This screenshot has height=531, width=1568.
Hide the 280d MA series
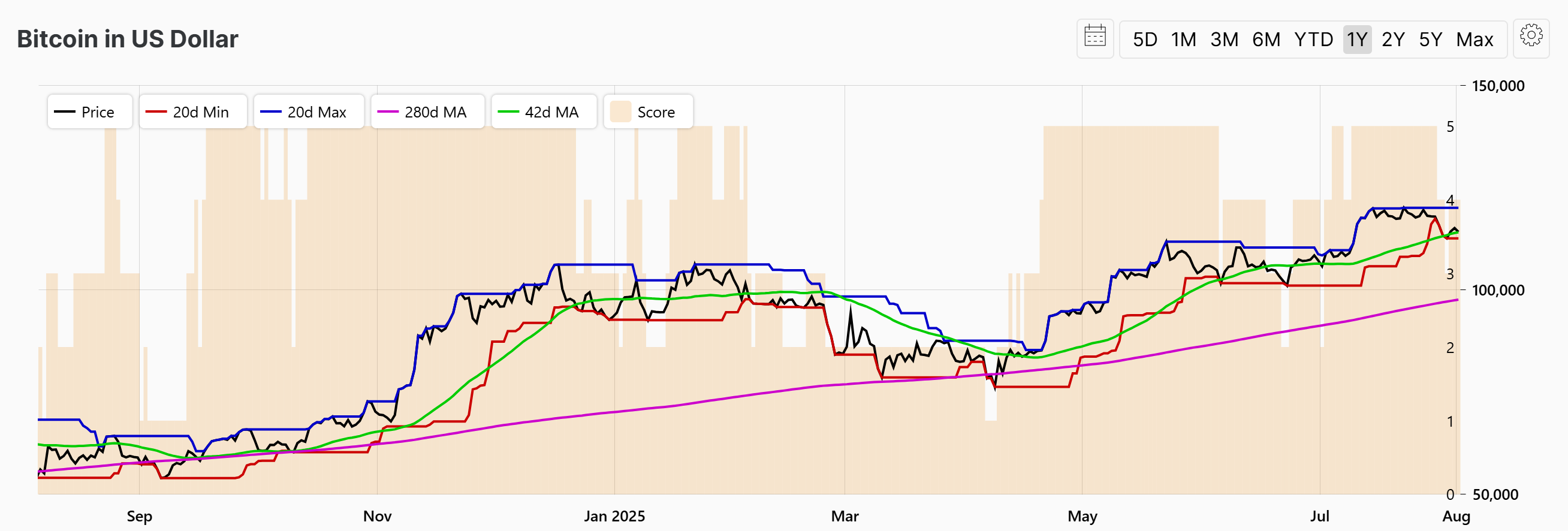(427, 112)
